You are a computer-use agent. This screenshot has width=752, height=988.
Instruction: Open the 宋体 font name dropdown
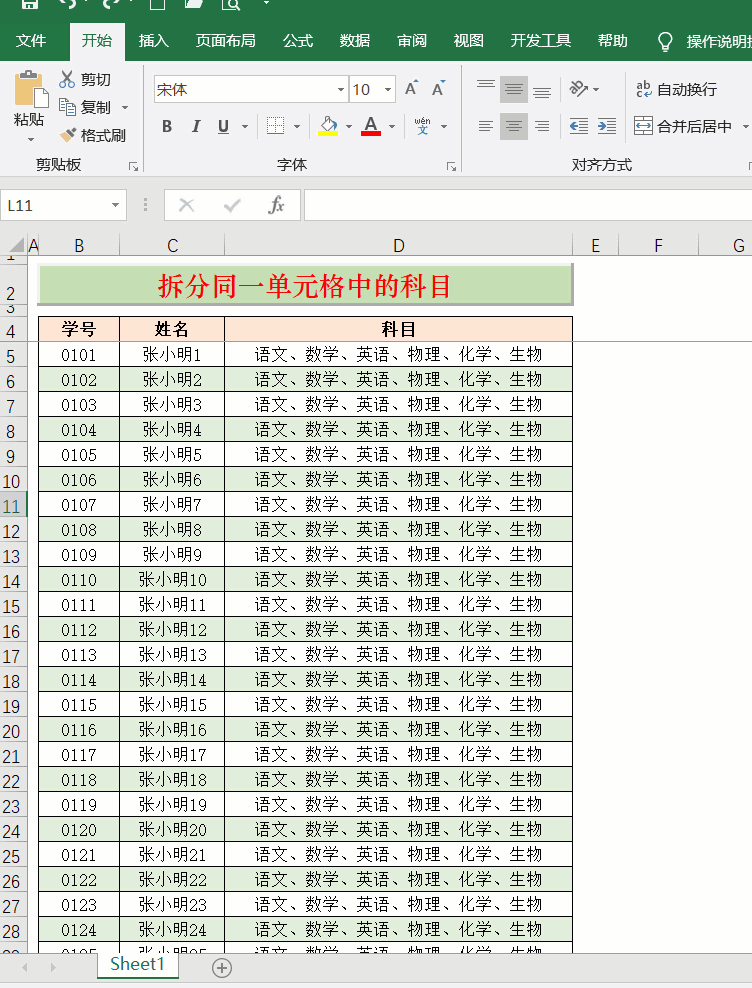(340, 89)
